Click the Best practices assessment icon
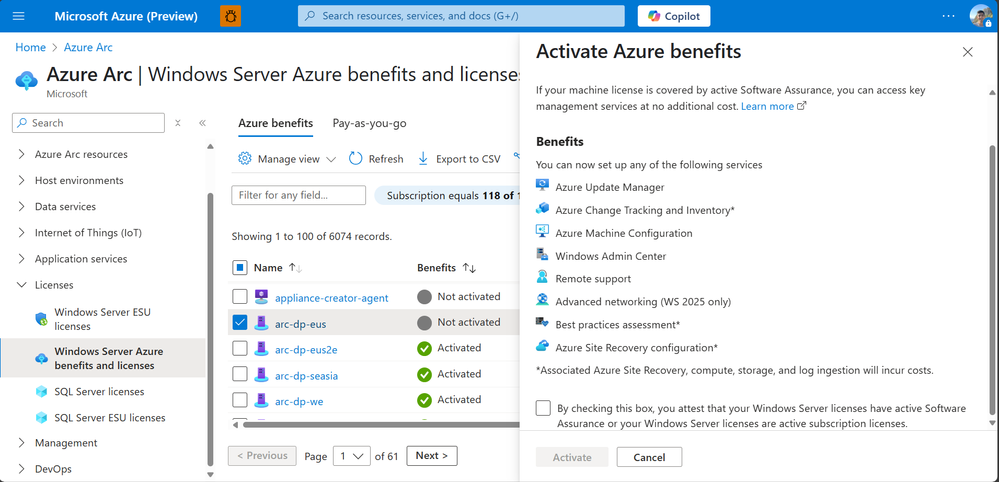The width and height of the screenshot is (999, 482). click(x=542, y=323)
